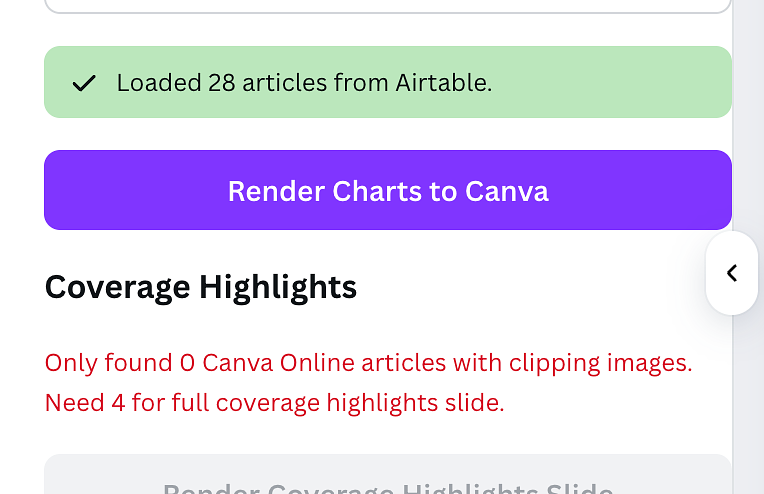Click the red error line about clipping images
This screenshot has width=764, height=494.
(369, 362)
